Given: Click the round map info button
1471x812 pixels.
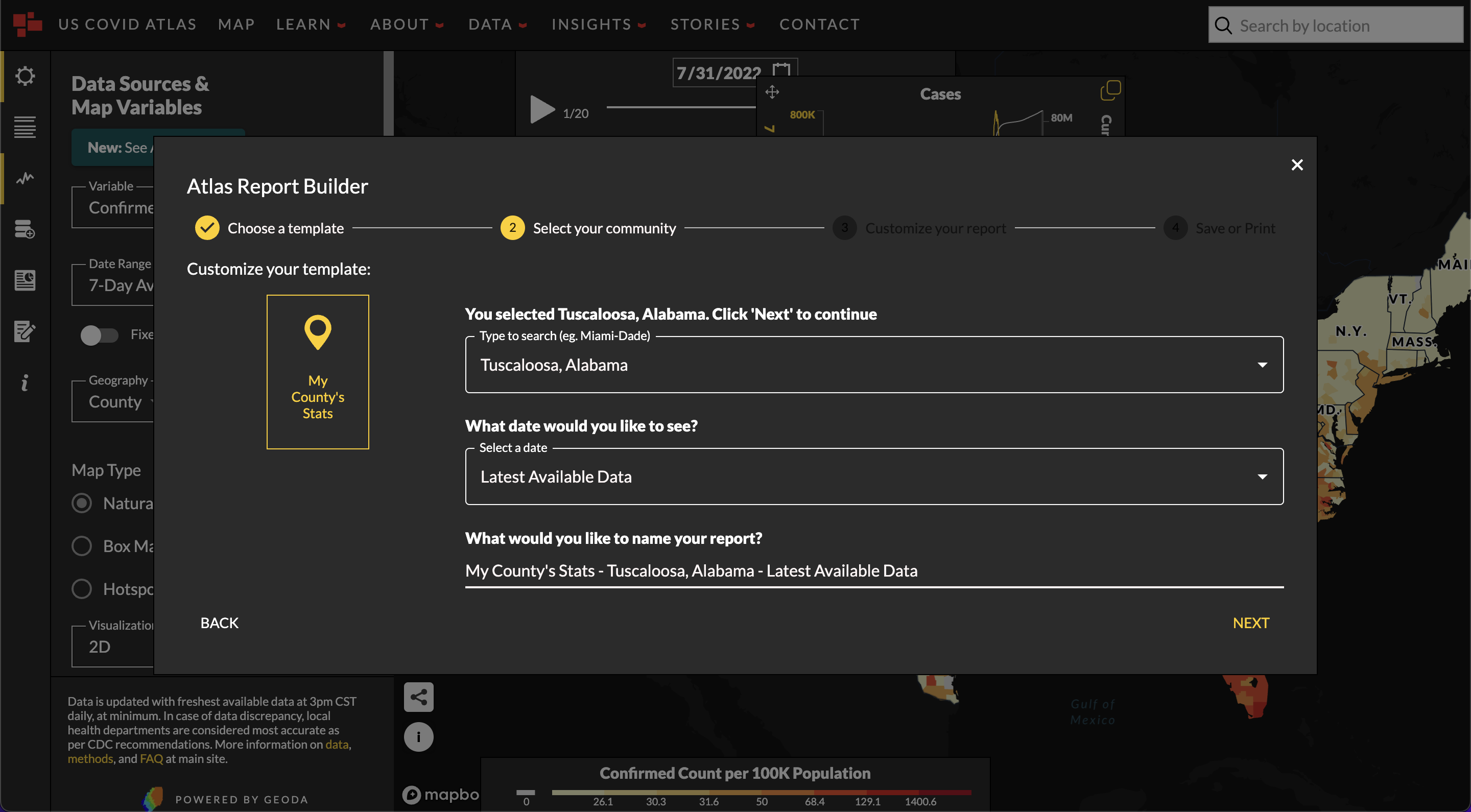Looking at the screenshot, I should (x=419, y=736).
